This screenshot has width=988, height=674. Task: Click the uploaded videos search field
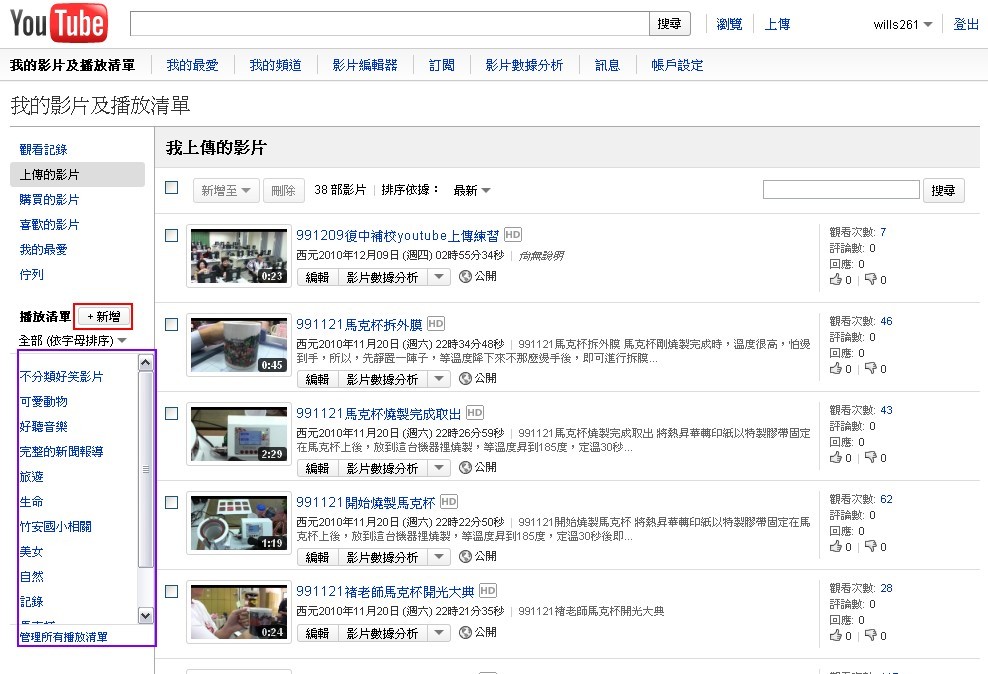841,190
